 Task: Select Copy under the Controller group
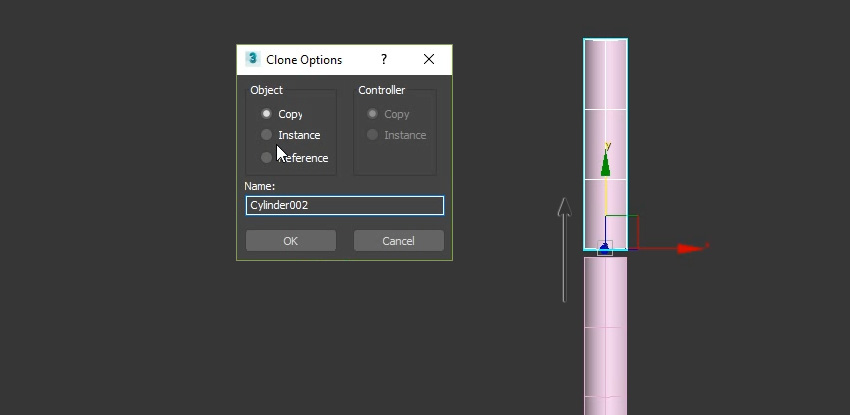(373, 114)
